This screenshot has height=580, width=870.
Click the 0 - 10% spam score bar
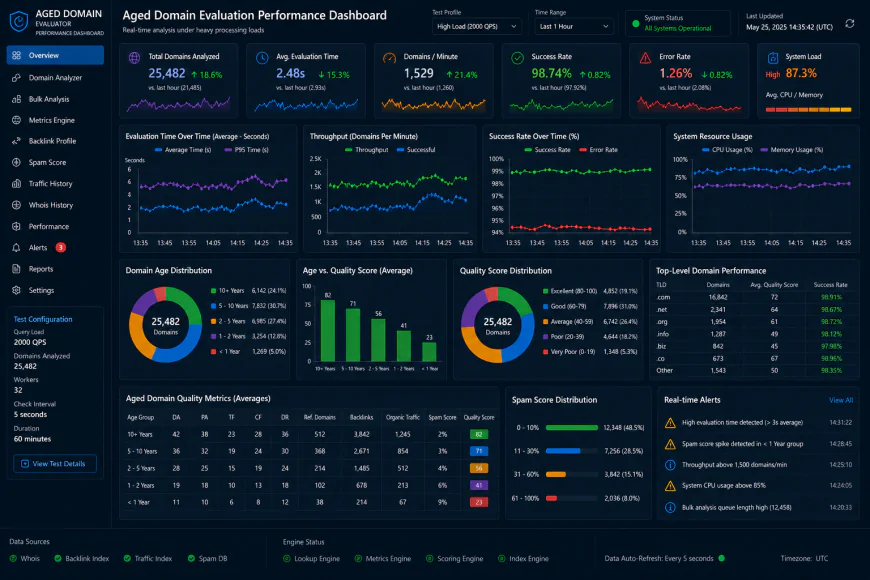pyautogui.click(x=571, y=428)
